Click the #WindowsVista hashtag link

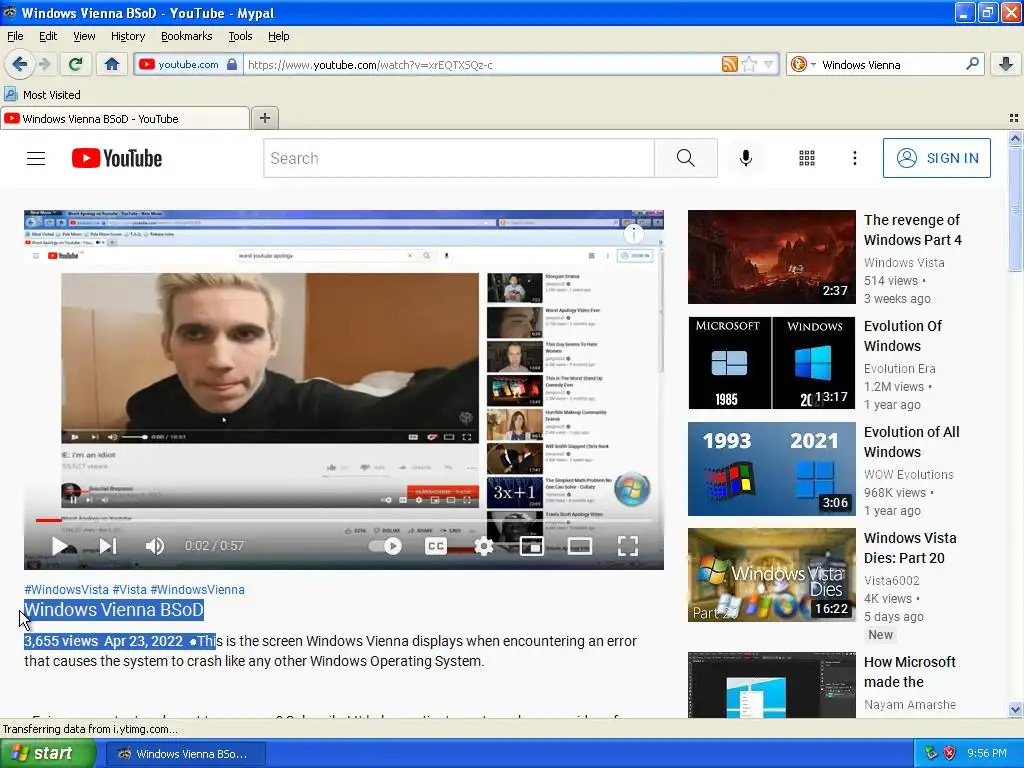66,589
